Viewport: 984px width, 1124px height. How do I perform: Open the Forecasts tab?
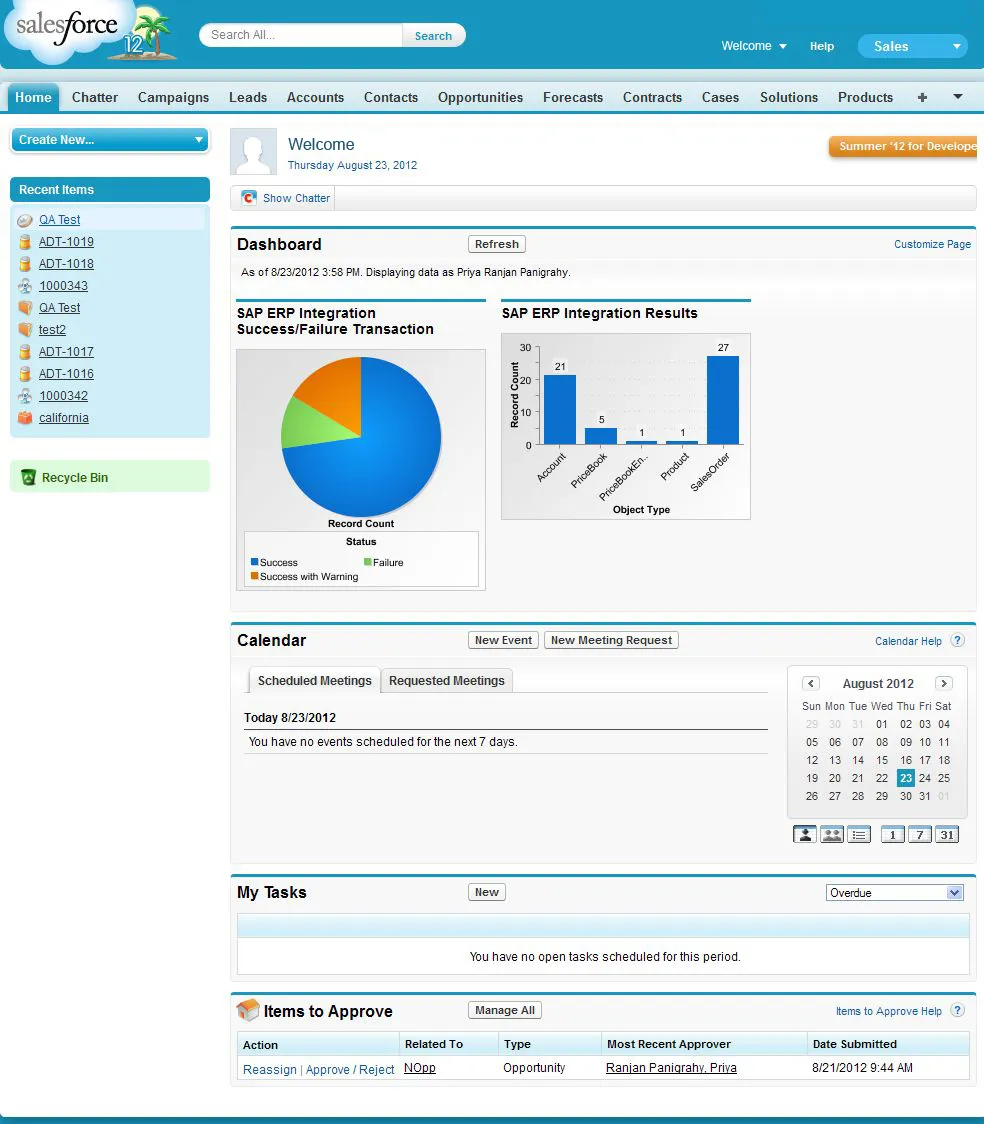[573, 97]
